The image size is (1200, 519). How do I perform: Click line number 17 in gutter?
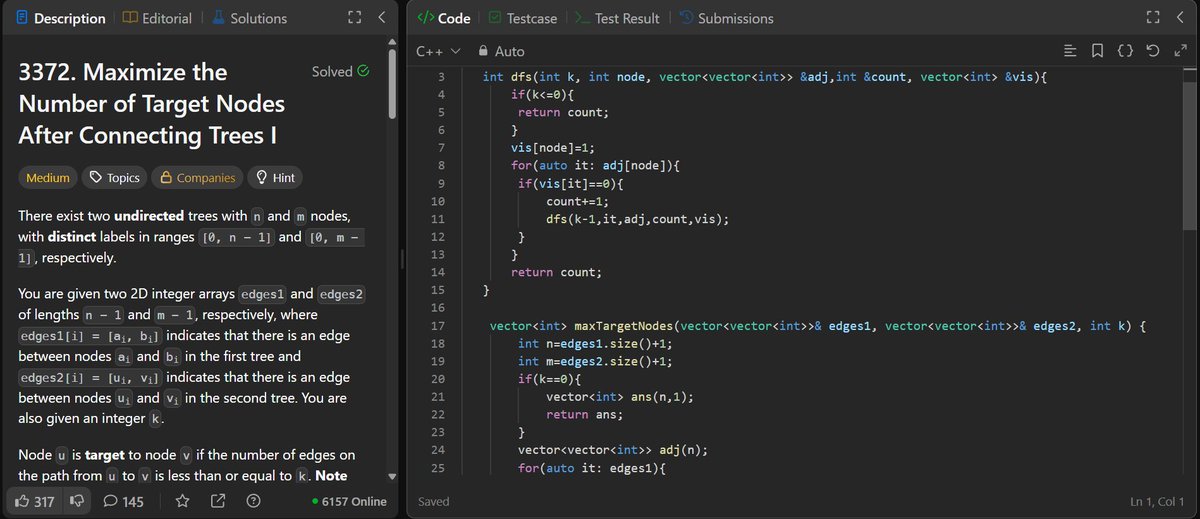pyautogui.click(x=437, y=326)
